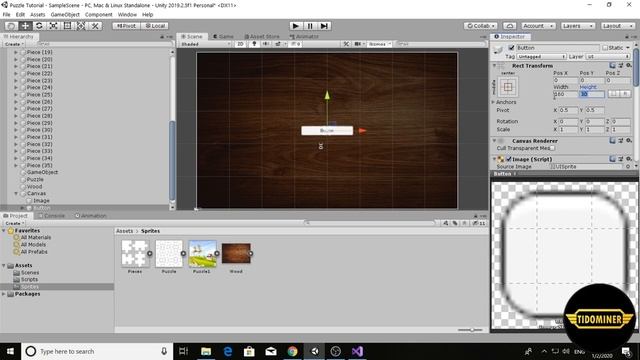Toggle the Pivot handle position button
The image size is (640, 360).
click(x=127, y=26)
